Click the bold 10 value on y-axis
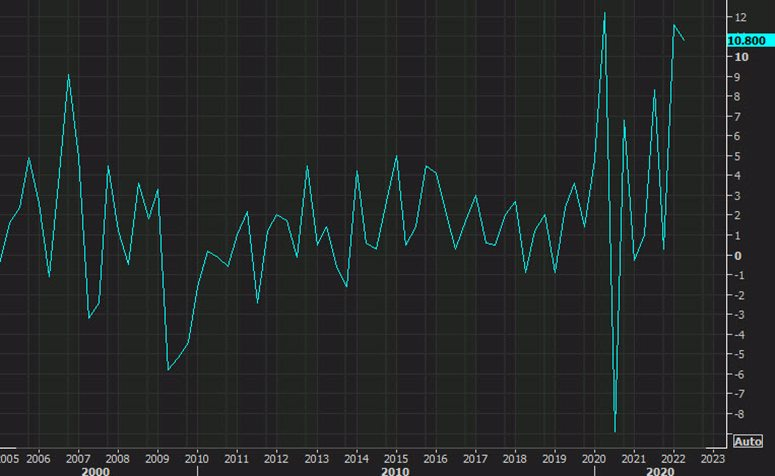Image resolution: width=775 pixels, height=476 pixels. 741,57
